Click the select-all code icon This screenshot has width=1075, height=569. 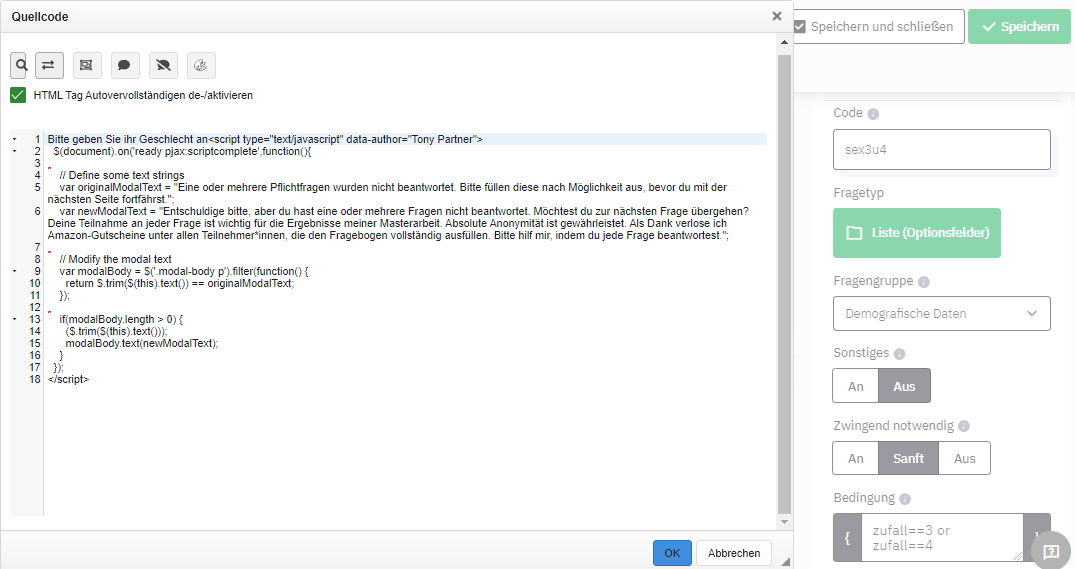86,65
